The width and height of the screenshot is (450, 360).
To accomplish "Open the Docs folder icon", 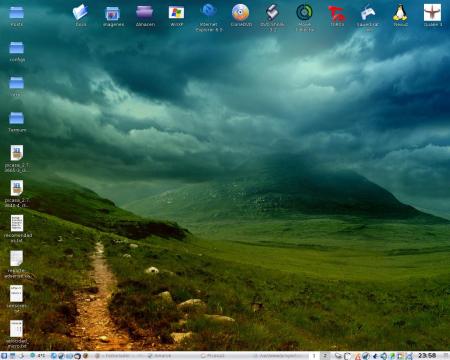I will (80, 12).
